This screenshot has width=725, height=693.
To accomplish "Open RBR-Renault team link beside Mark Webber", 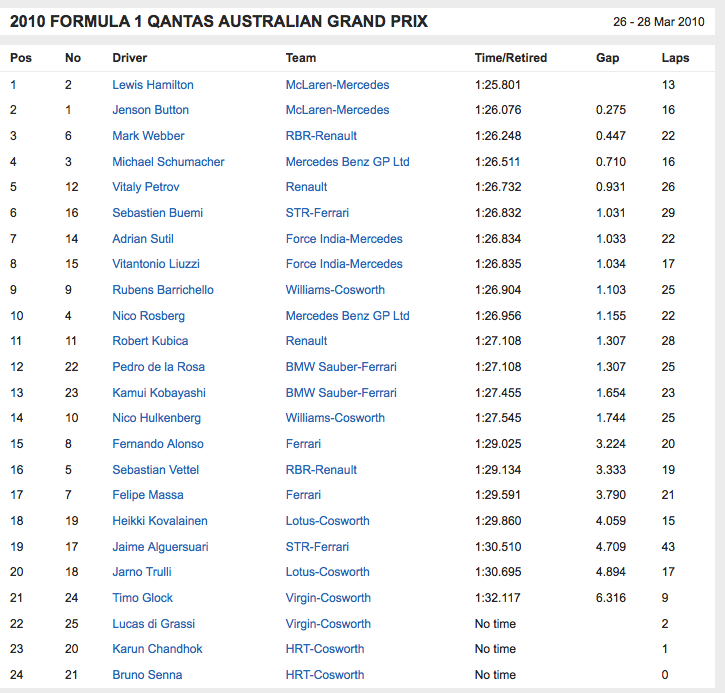I will (321, 136).
